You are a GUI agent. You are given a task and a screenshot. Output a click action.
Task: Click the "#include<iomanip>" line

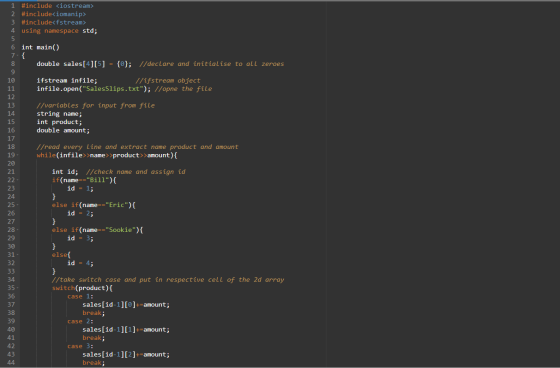pos(54,14)
